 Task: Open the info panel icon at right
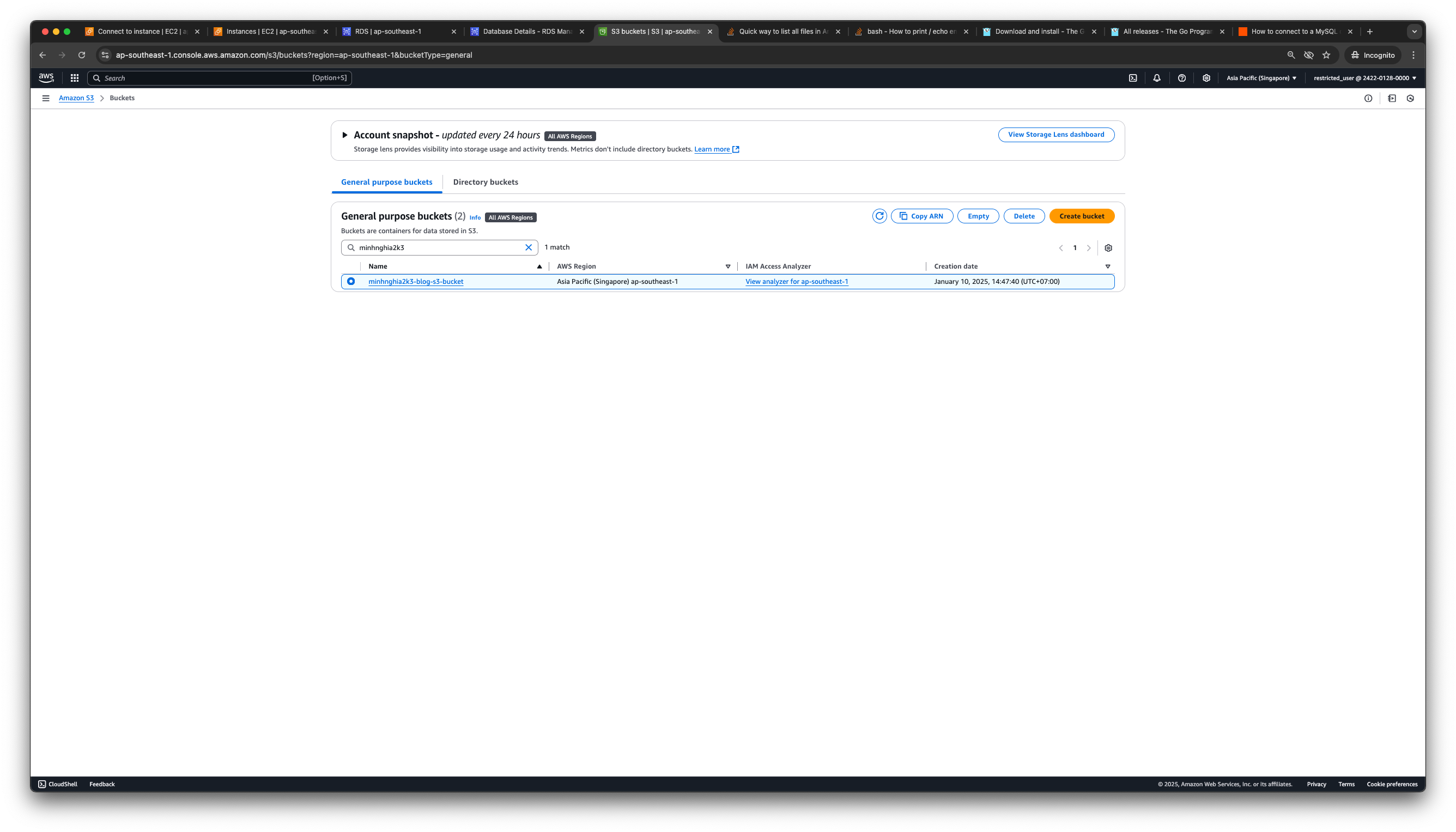(1368, 98)
